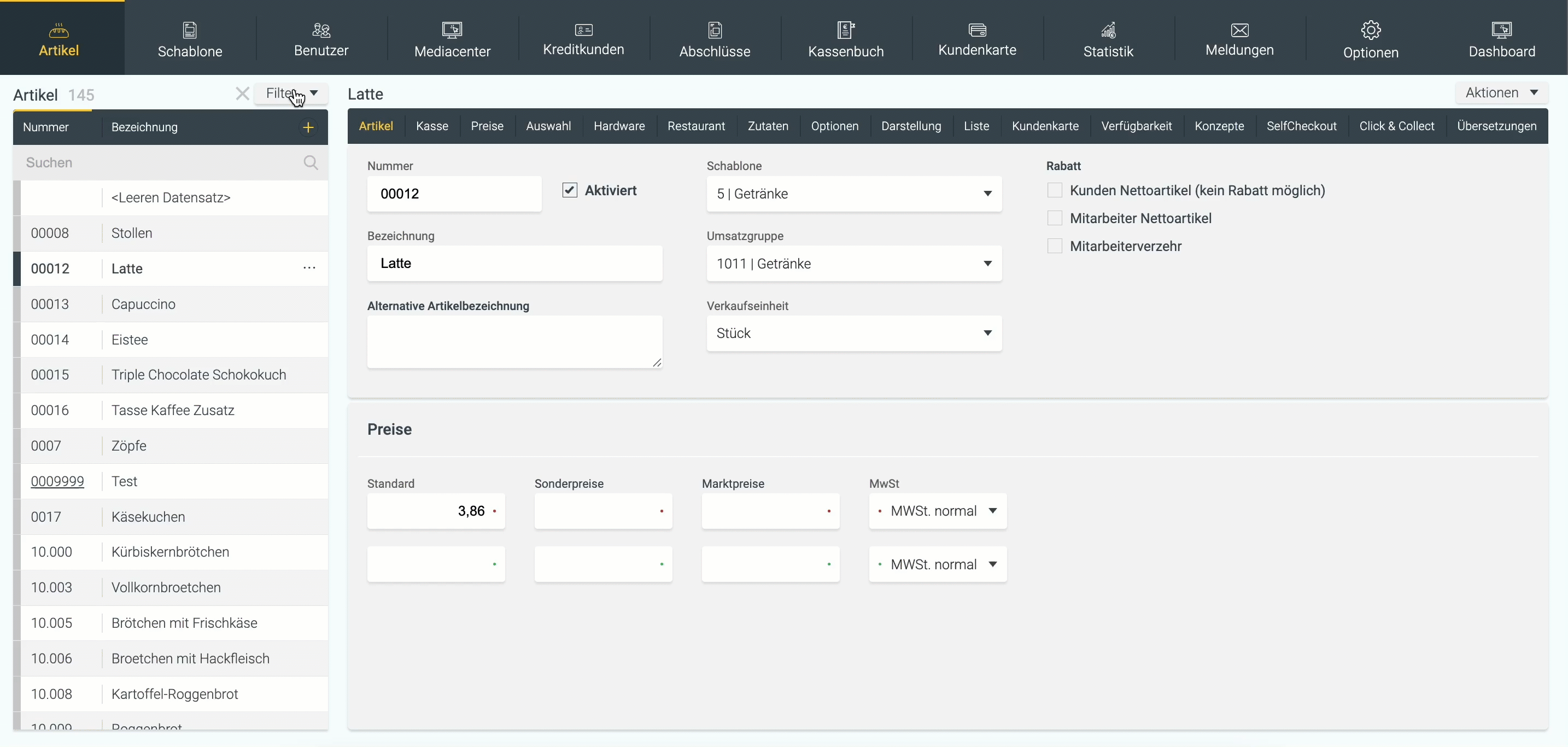Open the Statistik chart icon
This screenshot has height=747, width=1568.
[1108, 30]
